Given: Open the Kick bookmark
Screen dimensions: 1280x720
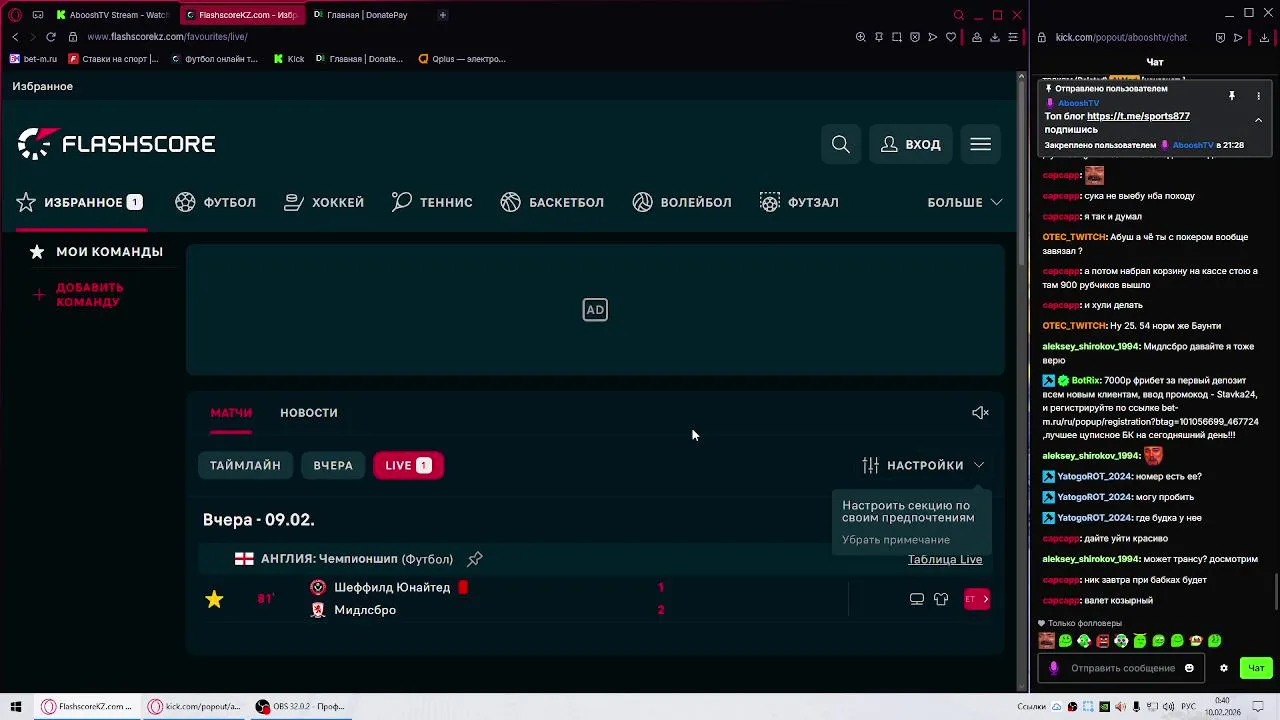Looking at the screenshot, I should tap(289, 59).
